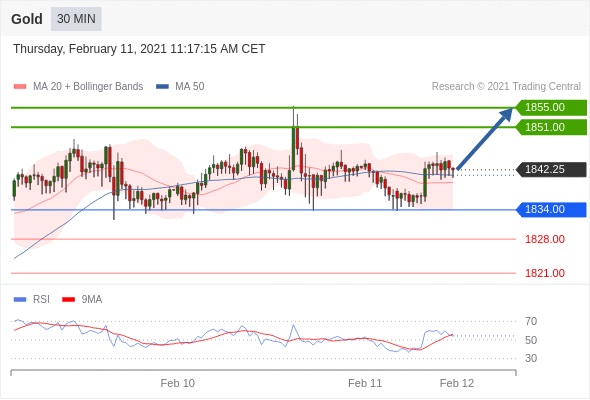Click the 1828.00 support level label
This screenshot has height=400, width=590.
(545, 239)
